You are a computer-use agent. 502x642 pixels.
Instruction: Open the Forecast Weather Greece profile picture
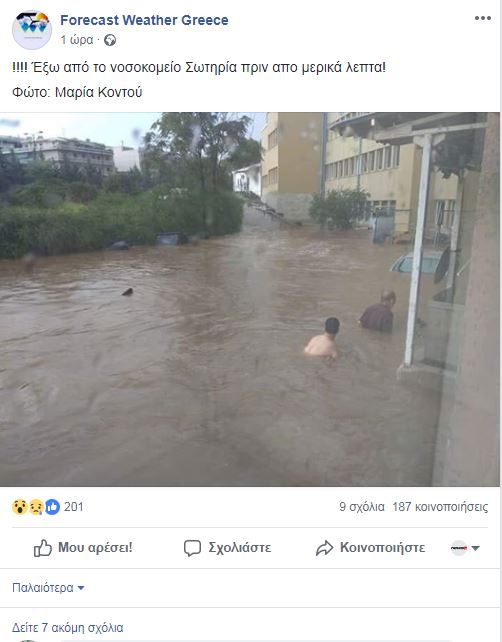point(32,30)
